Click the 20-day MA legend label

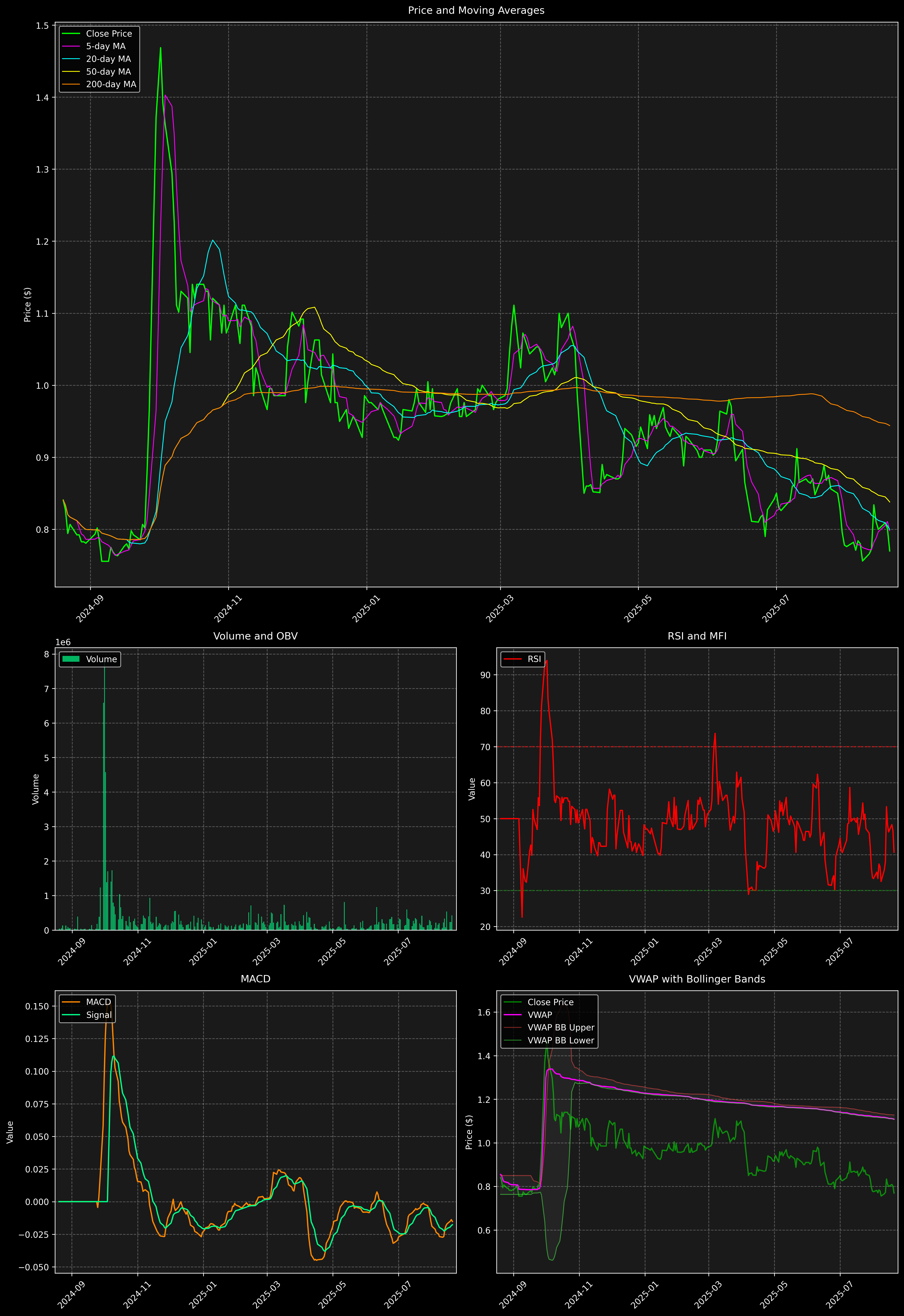108,59
